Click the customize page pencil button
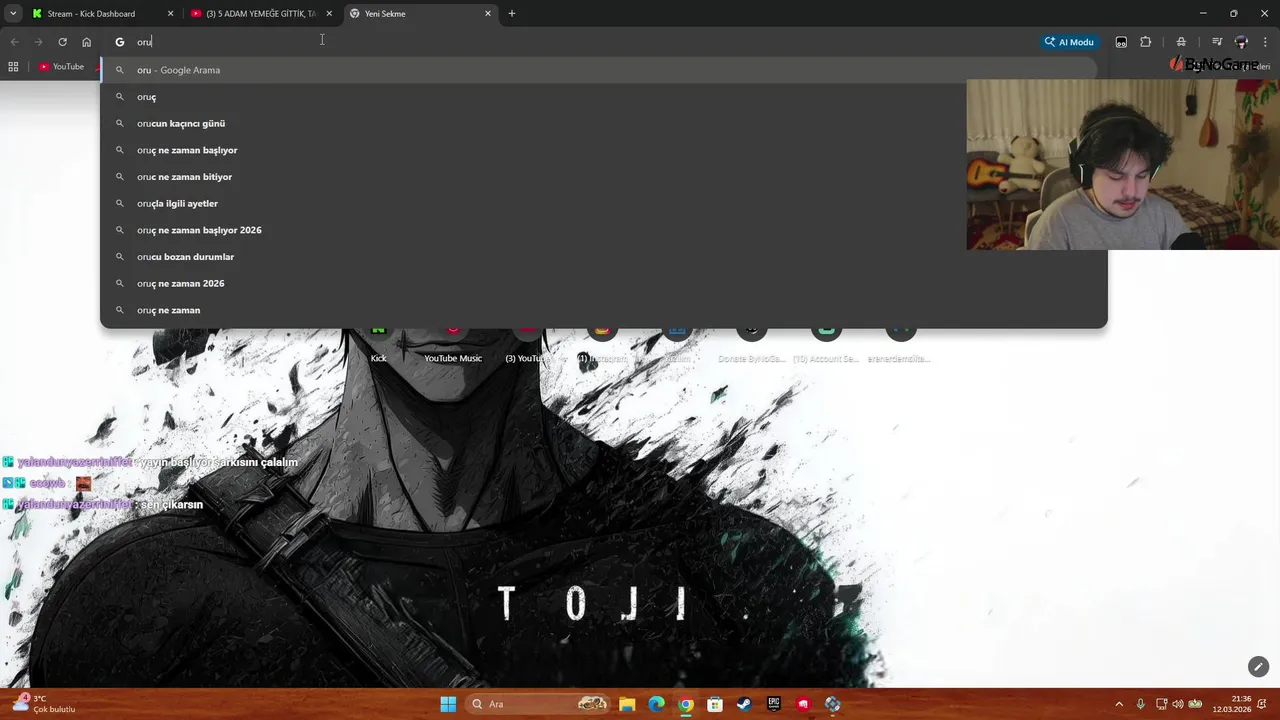 click(x=1258, y=666)
